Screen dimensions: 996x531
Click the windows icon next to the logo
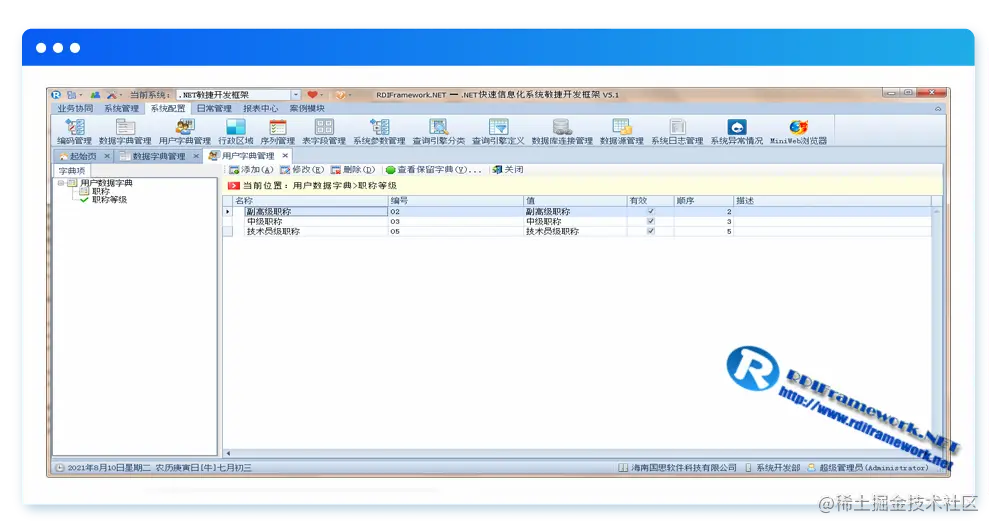coord(72,95)
